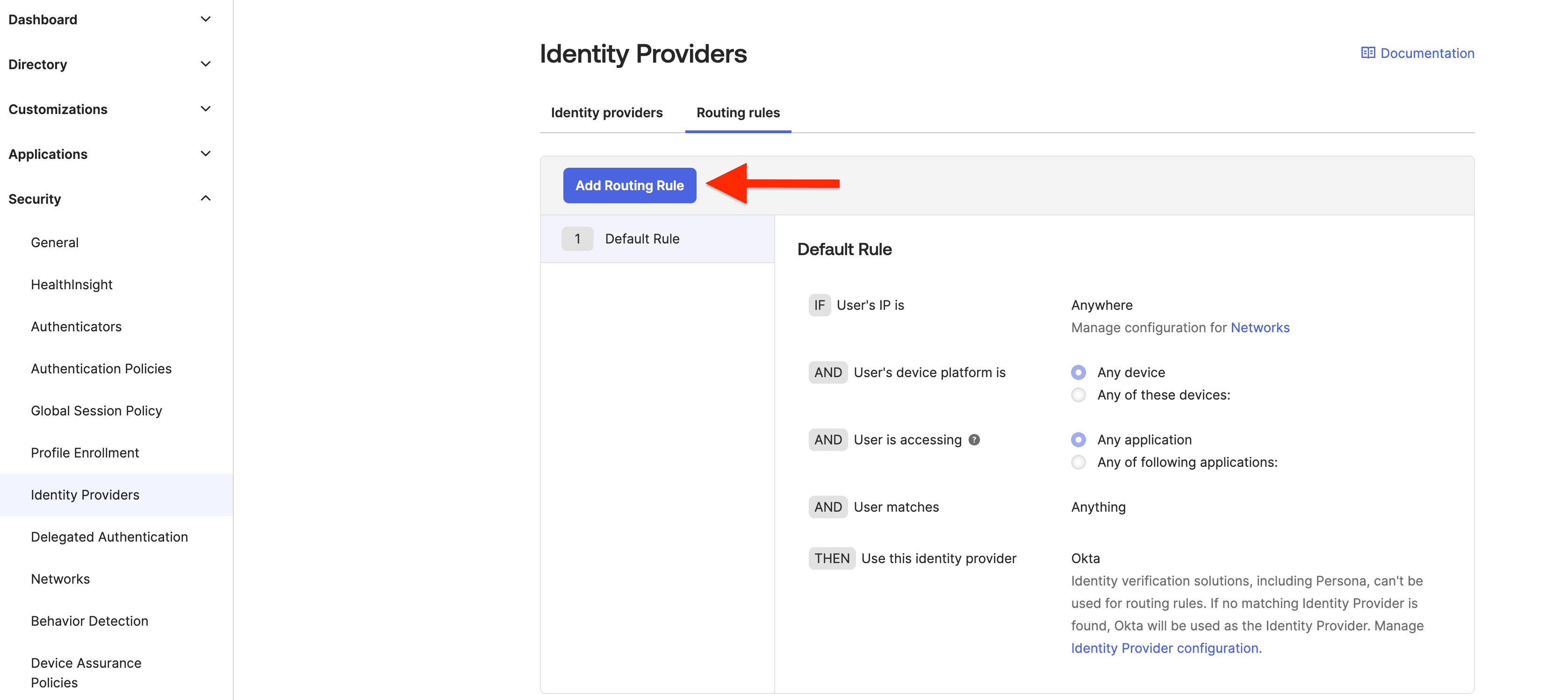Select the "Any device" radio option
This screenshot has height=700, width=1568.
[x=1078, y=371]
